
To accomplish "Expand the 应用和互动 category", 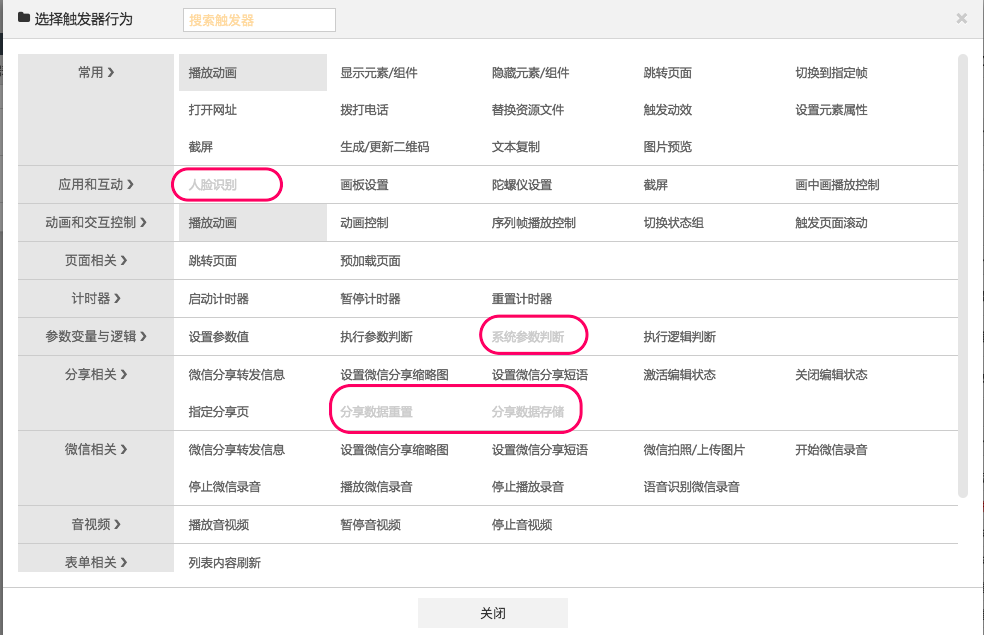I will click(x=96, y=185).
